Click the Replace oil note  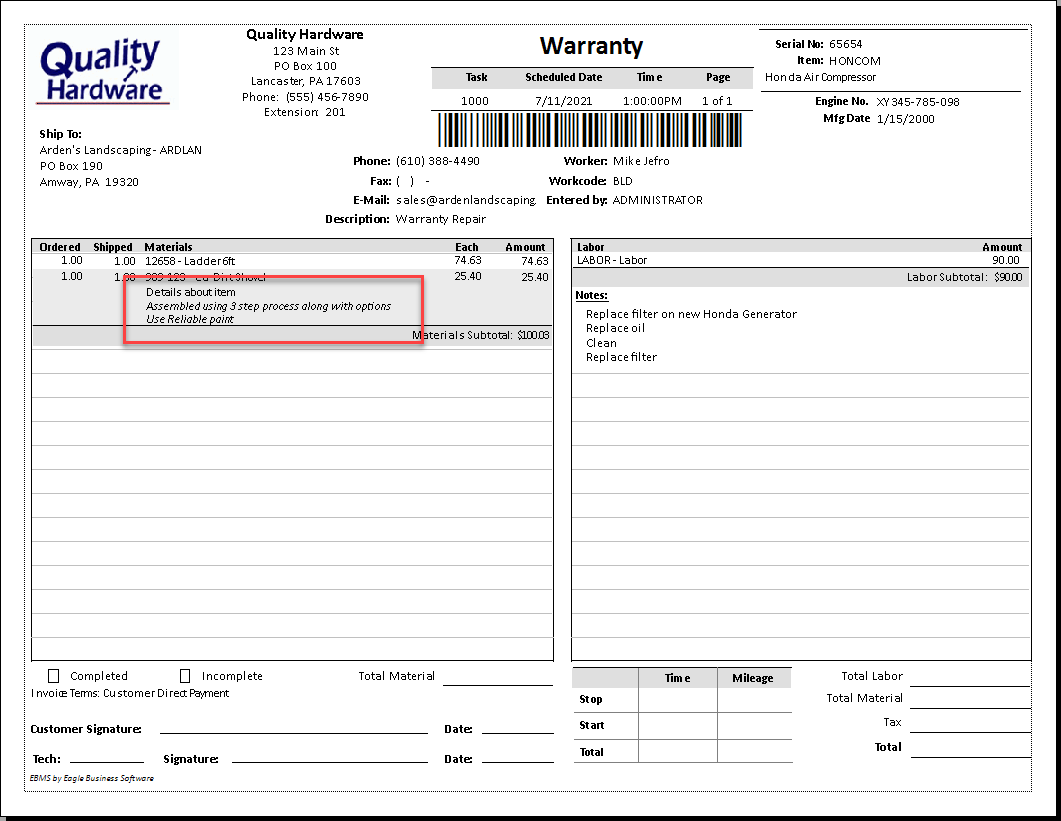pos(615,328)
